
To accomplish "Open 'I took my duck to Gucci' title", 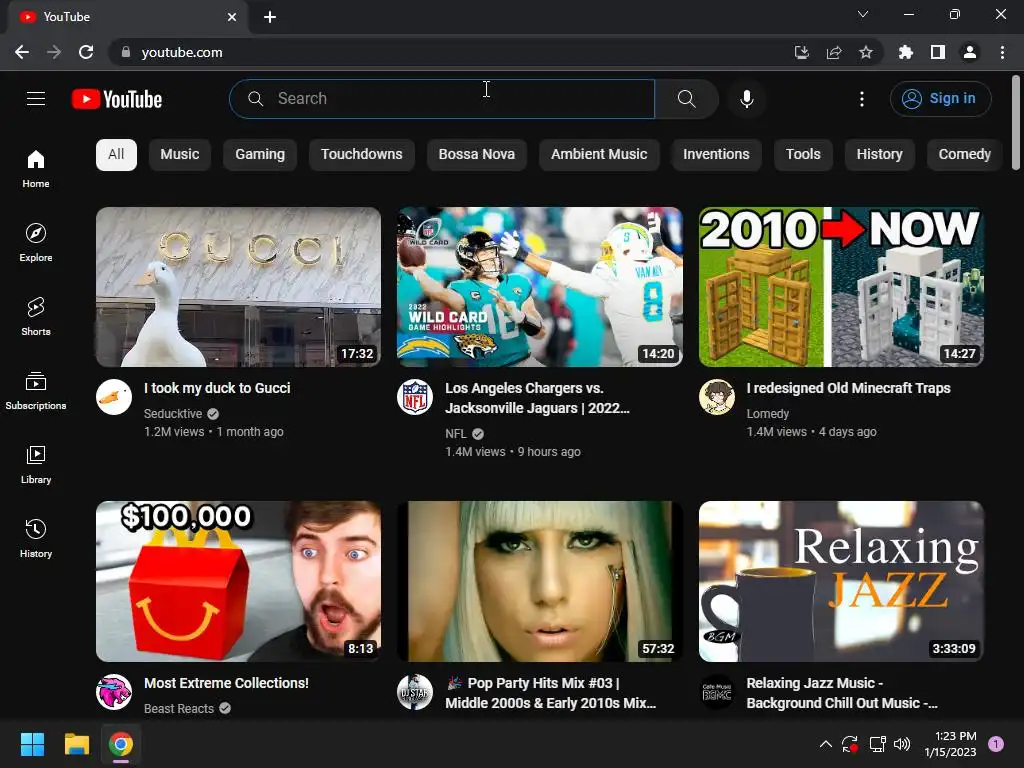I will (x=217, y=388).
